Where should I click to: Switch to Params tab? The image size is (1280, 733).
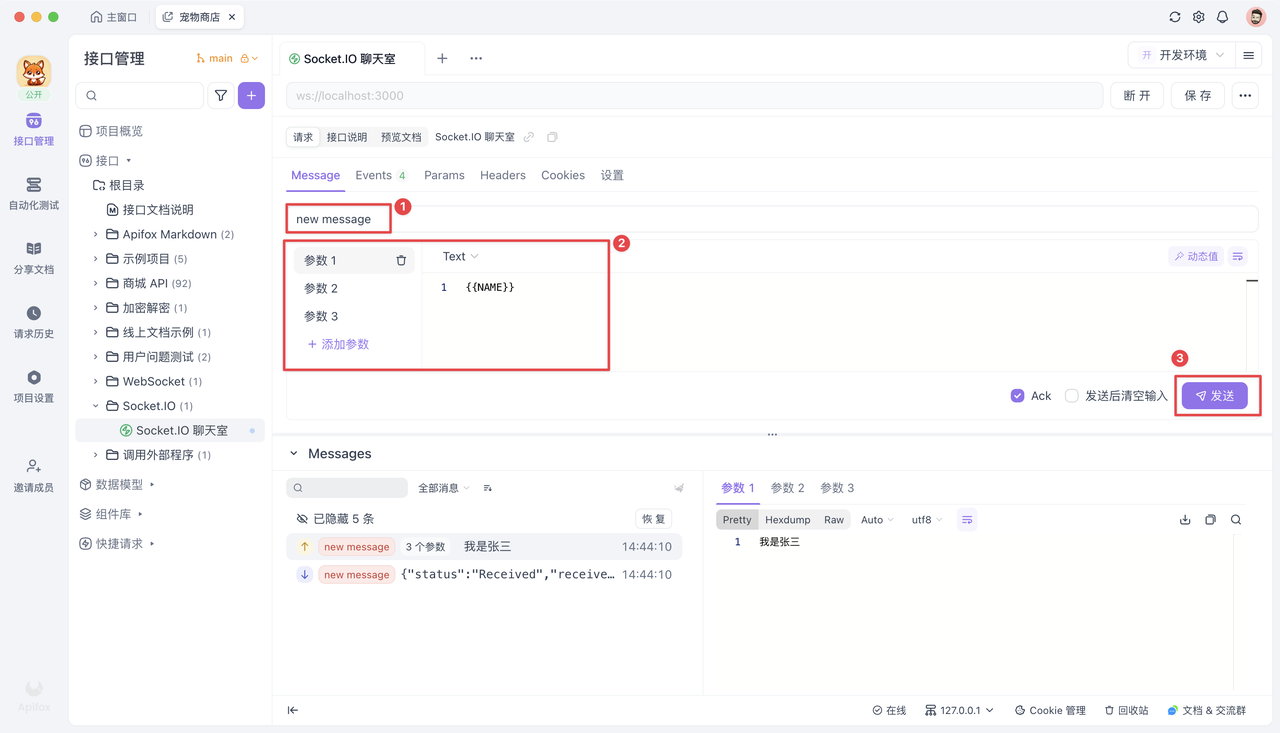coord(444,175)
